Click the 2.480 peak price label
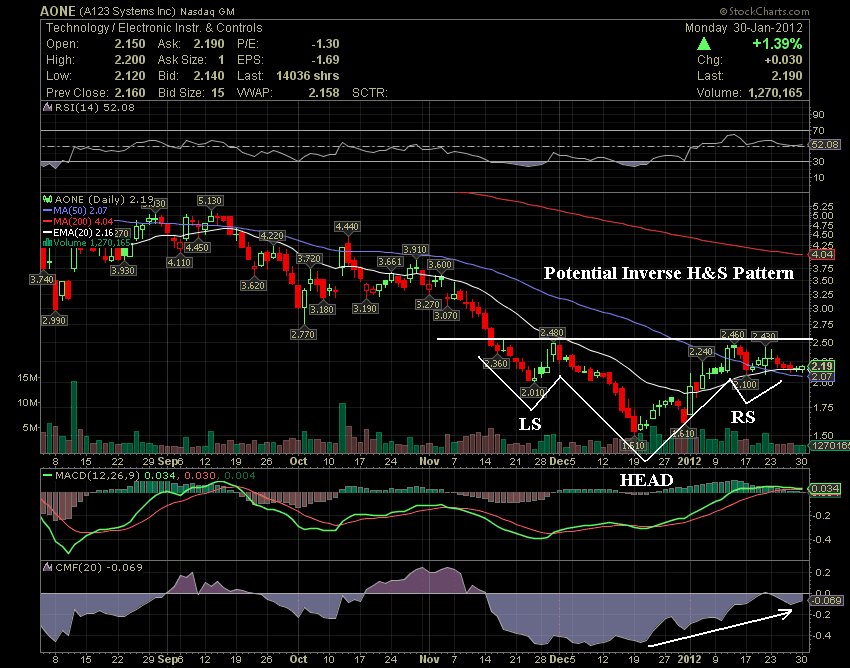The width and height of the screenshot is (850, 668). pyautogui.click(x=552, y=332)
